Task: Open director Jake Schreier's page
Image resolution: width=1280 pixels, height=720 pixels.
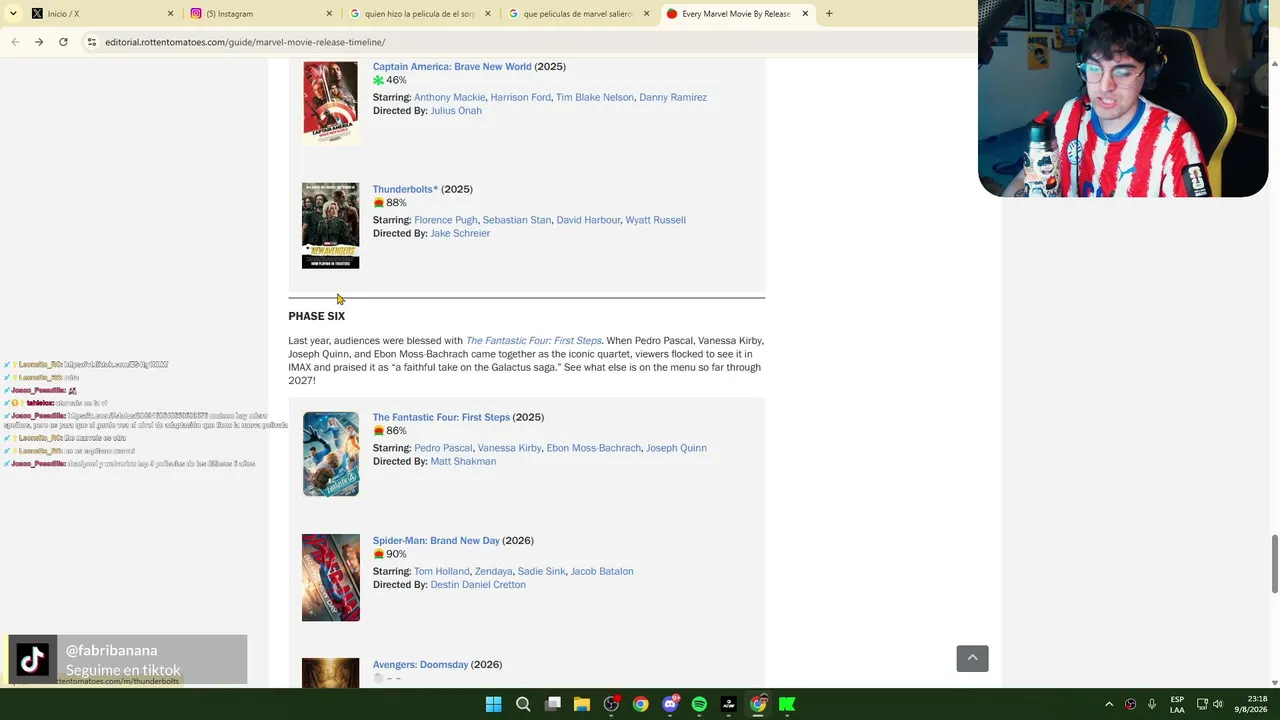Action: (460, 234)
